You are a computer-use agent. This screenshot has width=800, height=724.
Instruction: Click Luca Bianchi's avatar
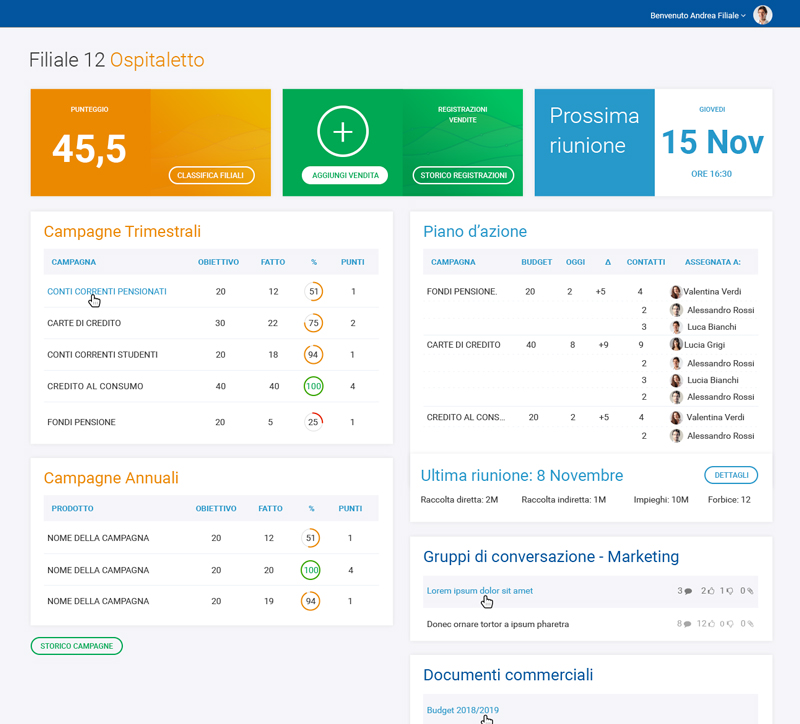click(676, 327)
